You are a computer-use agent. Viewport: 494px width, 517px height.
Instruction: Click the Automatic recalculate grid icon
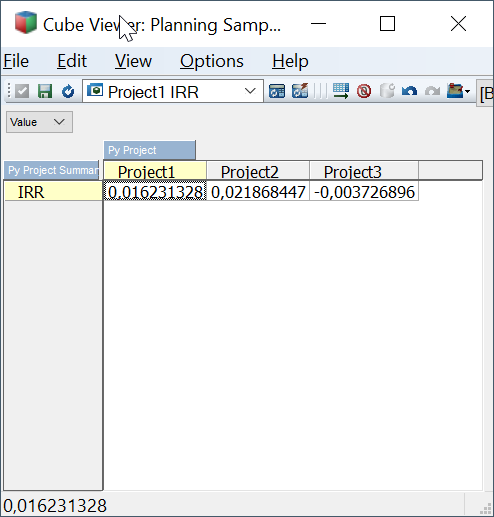pos(277,91)
